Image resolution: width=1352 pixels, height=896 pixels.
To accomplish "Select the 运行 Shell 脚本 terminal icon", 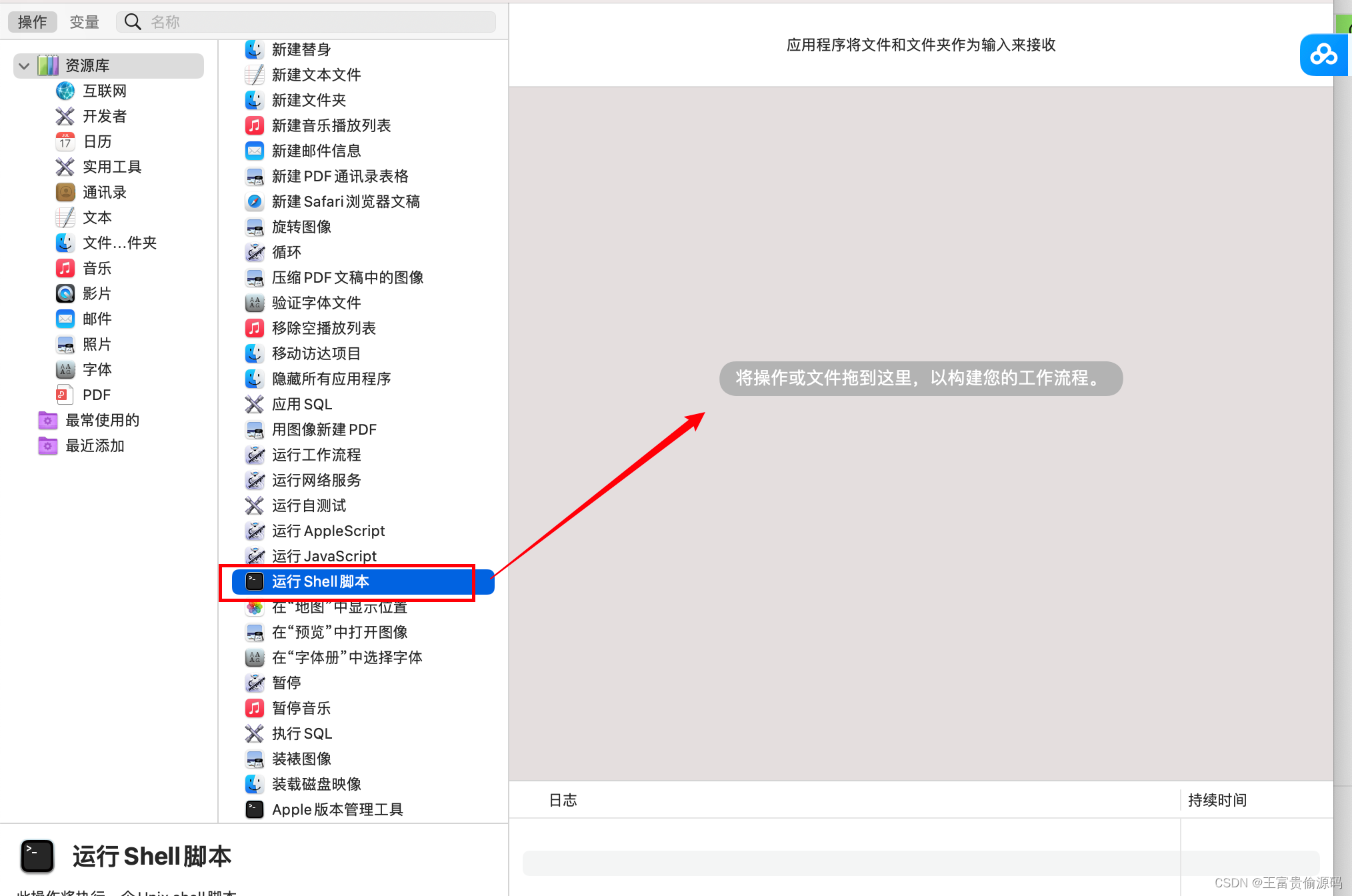I will click(x=255, y=581).
